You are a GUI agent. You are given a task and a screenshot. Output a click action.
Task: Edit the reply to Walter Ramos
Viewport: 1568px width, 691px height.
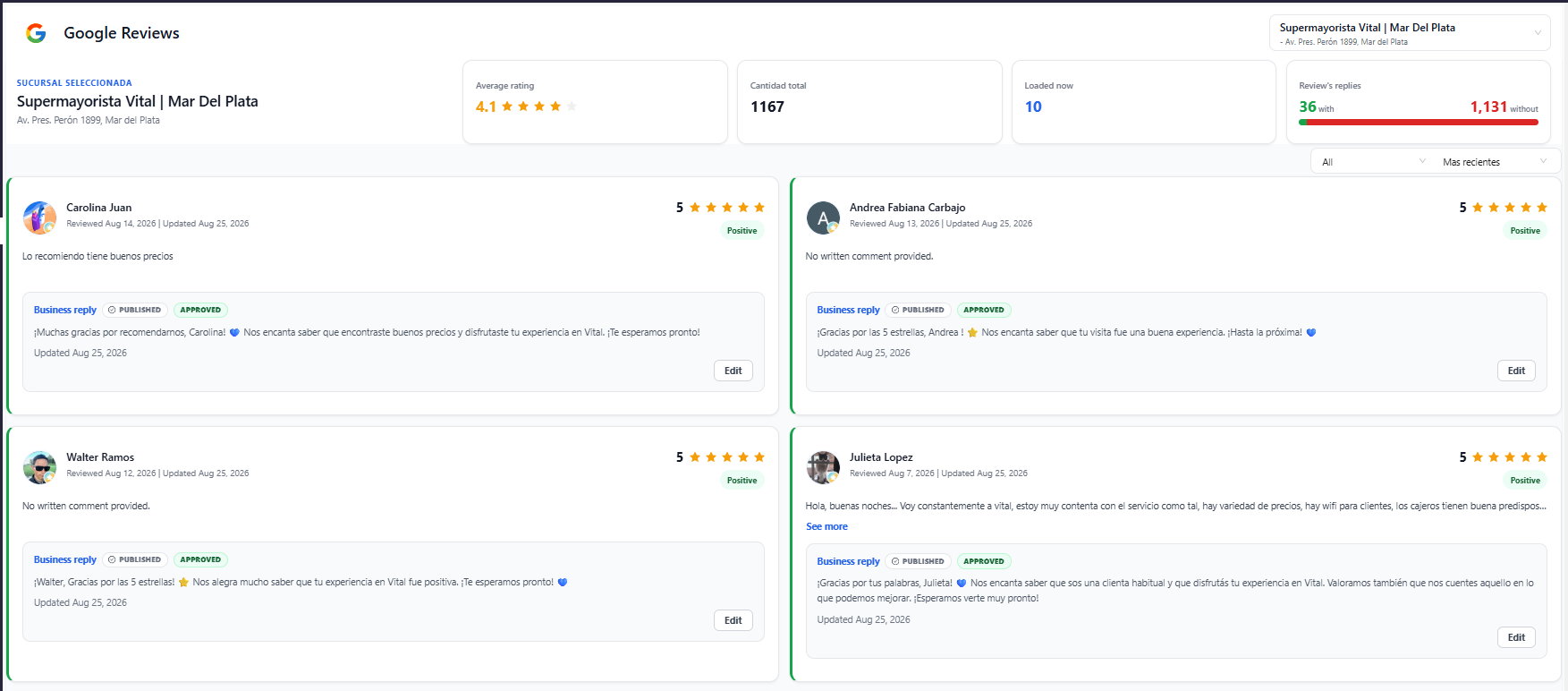tap(733, 620)
